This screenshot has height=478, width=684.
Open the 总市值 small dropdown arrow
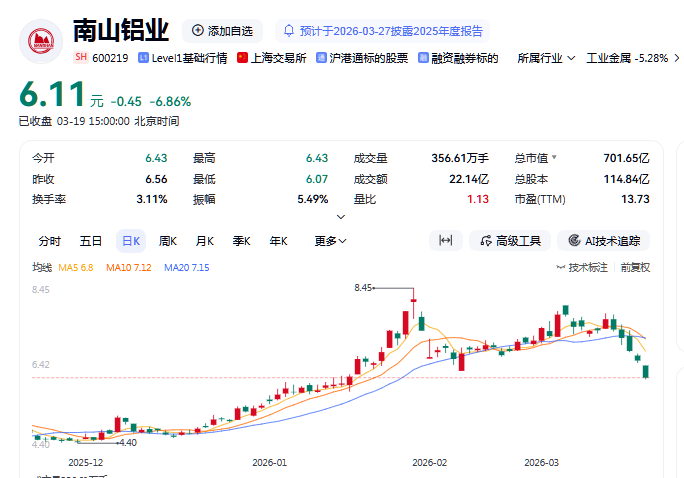pos(554,158)
